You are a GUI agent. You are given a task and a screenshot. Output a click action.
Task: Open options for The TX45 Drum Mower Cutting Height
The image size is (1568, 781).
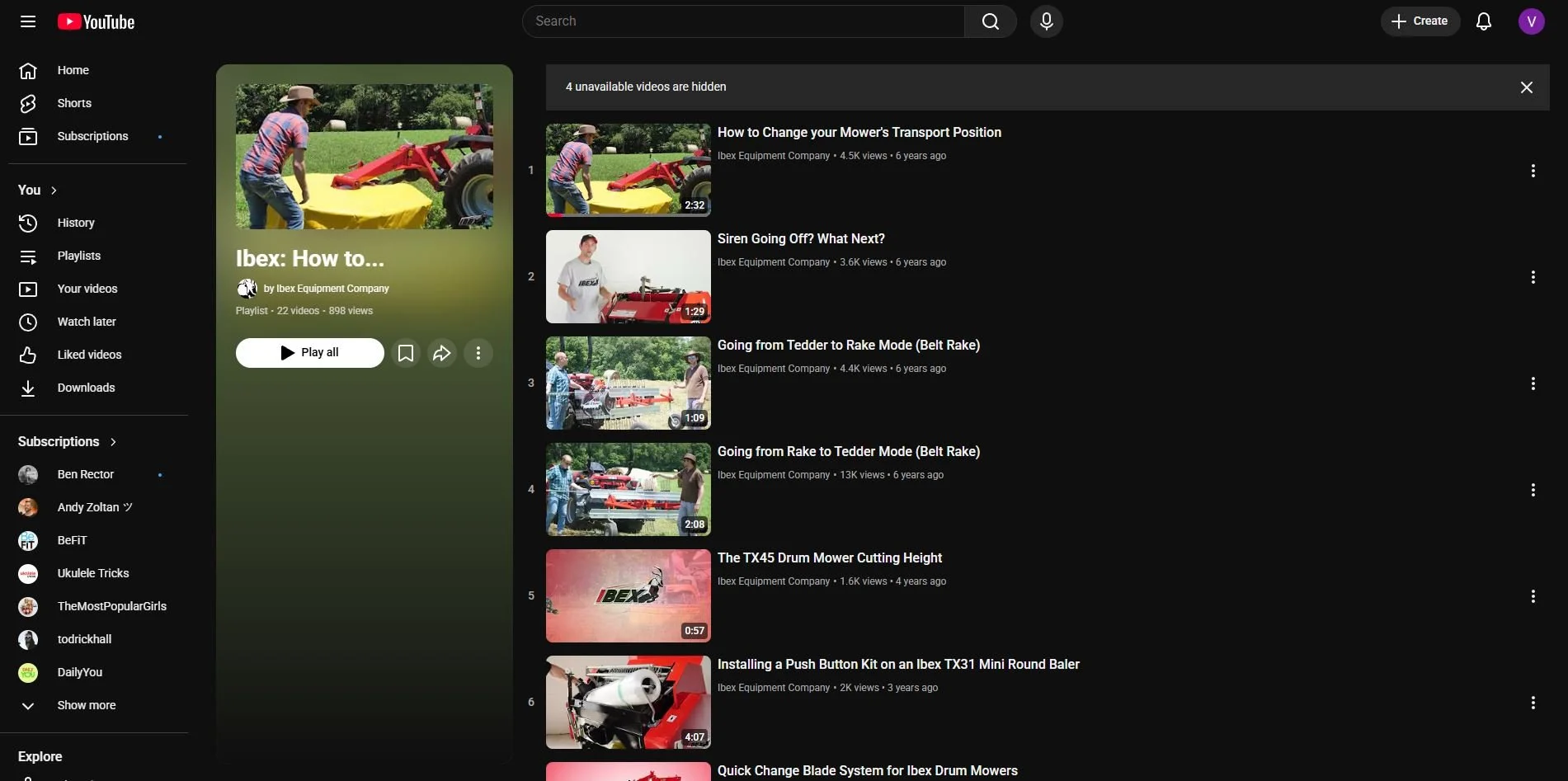pos(1533,596)
